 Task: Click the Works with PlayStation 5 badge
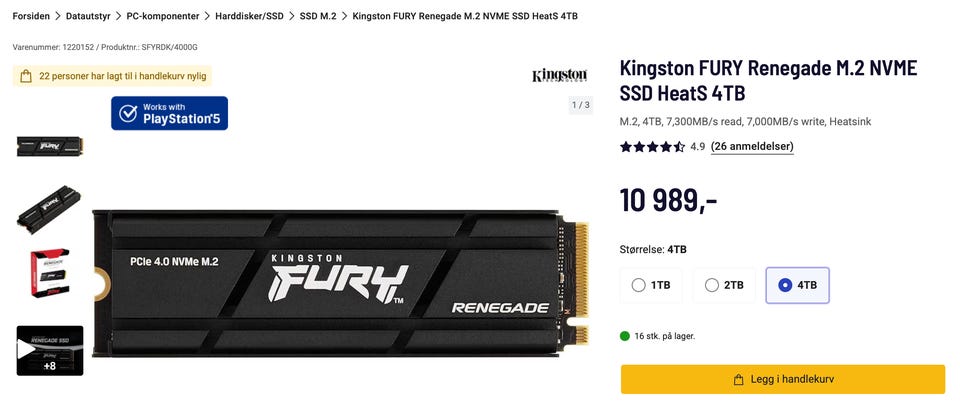[x=170, y=113]
